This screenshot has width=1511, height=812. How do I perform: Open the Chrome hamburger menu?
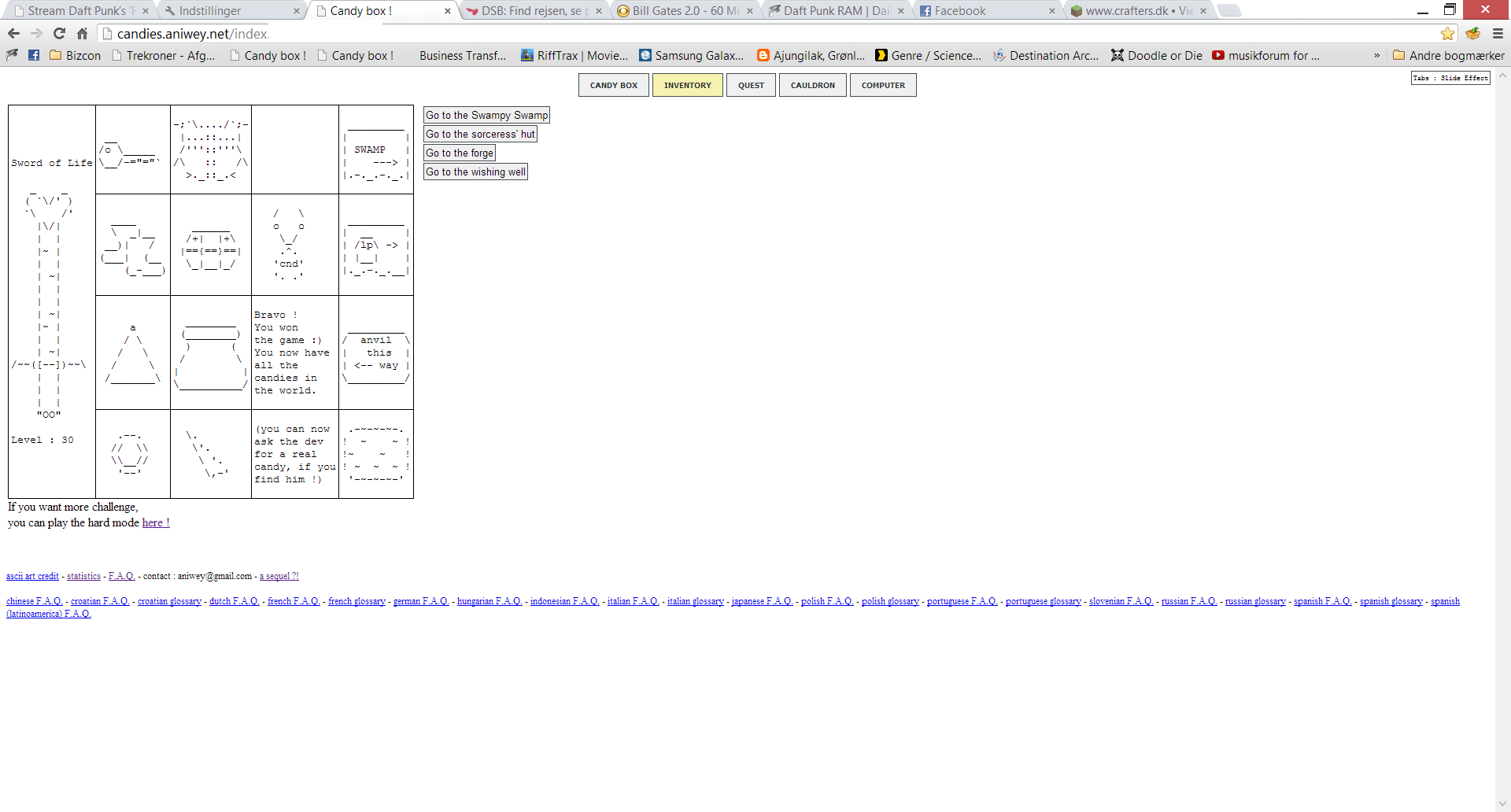click(1498, 33)
